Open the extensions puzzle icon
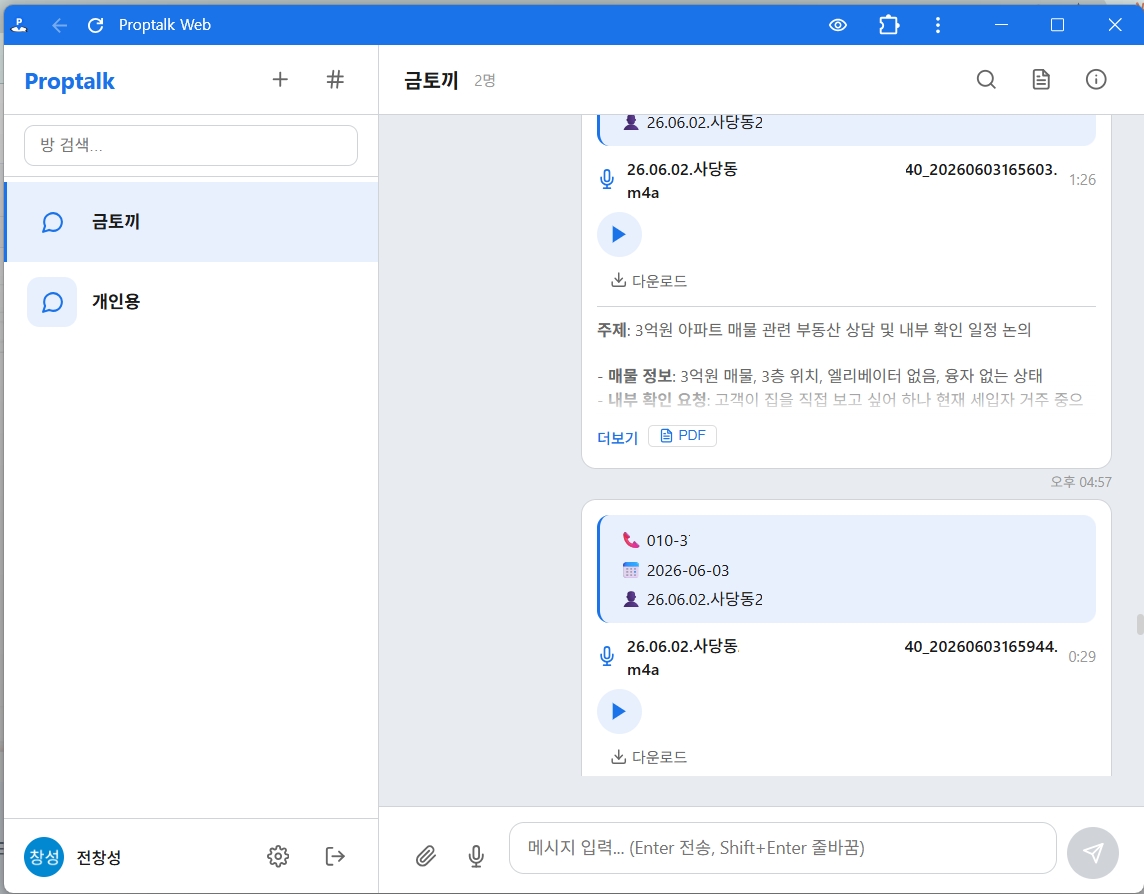 point(889,25)
